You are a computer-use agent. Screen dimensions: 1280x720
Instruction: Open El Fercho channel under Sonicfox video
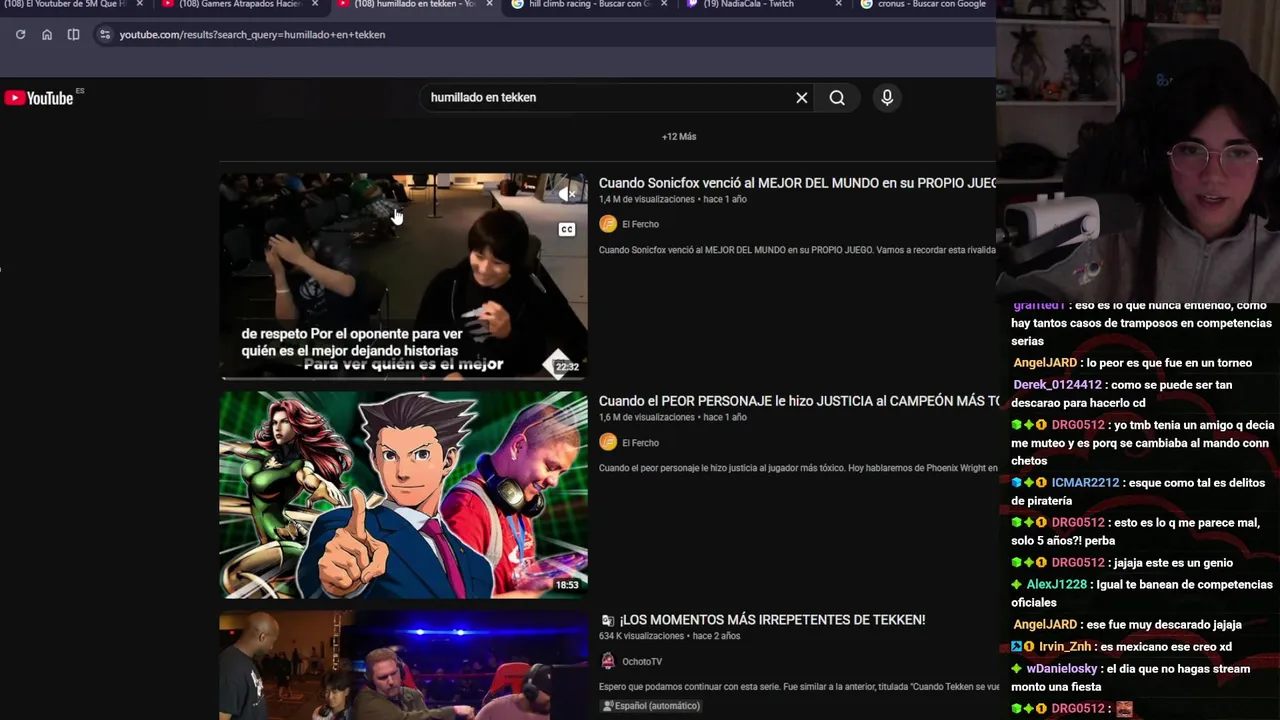640,224
